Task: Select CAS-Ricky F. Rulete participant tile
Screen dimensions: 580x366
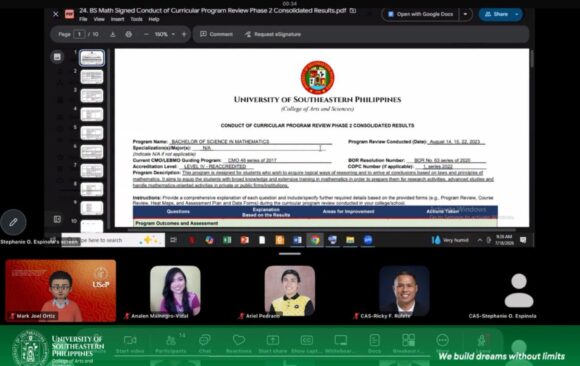Action: click(404, 291)
